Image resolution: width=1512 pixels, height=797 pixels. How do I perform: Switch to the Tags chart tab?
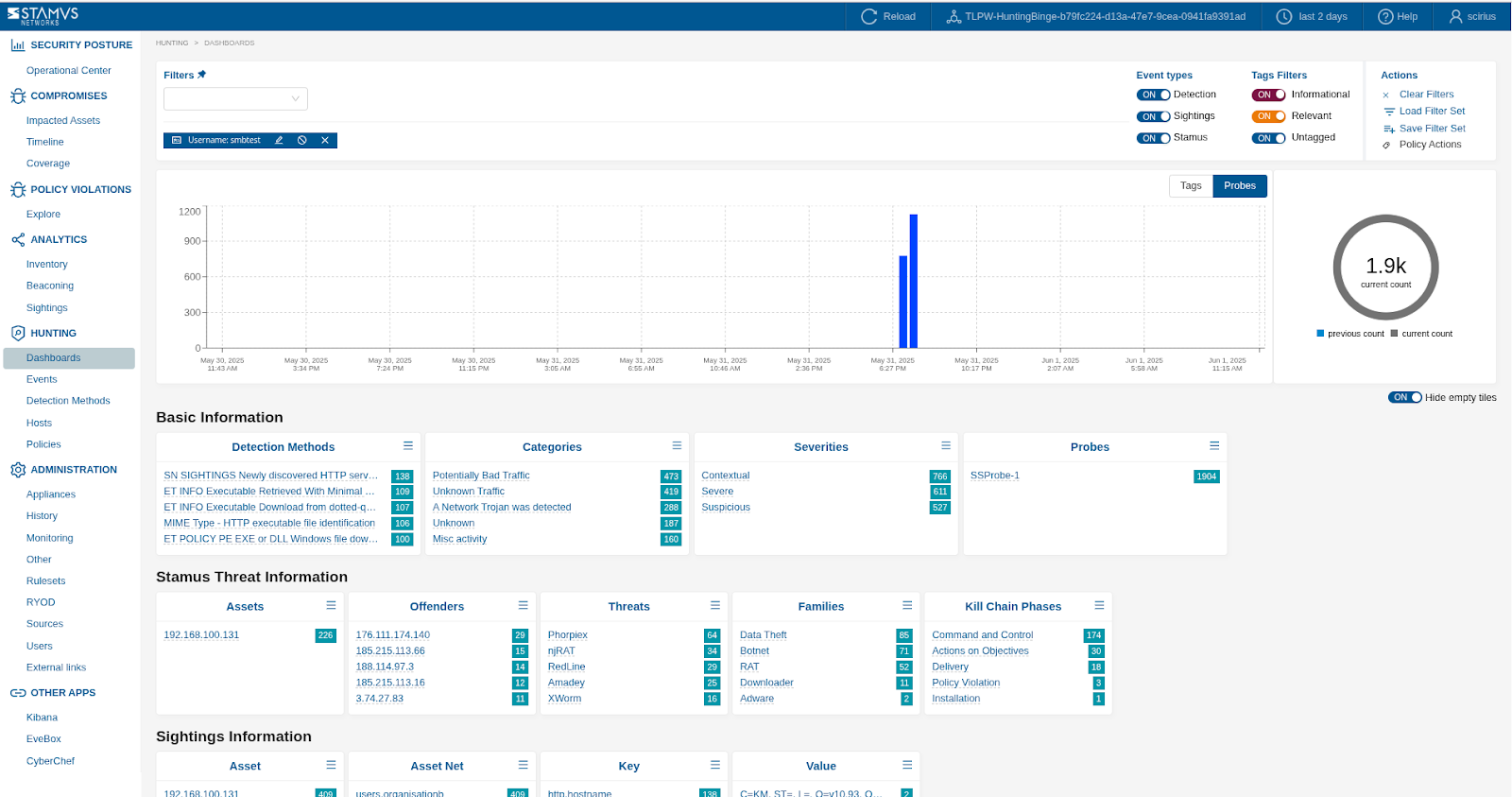click(x=1191, y=186)
